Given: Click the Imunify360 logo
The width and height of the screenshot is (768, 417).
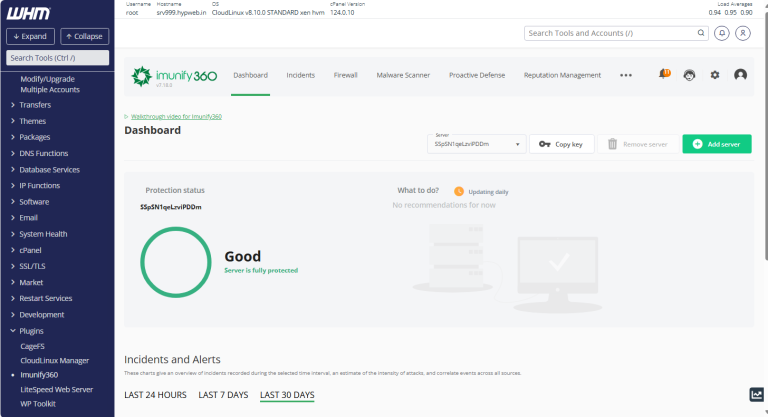Looking at the screenshot, I should [170, 75].
